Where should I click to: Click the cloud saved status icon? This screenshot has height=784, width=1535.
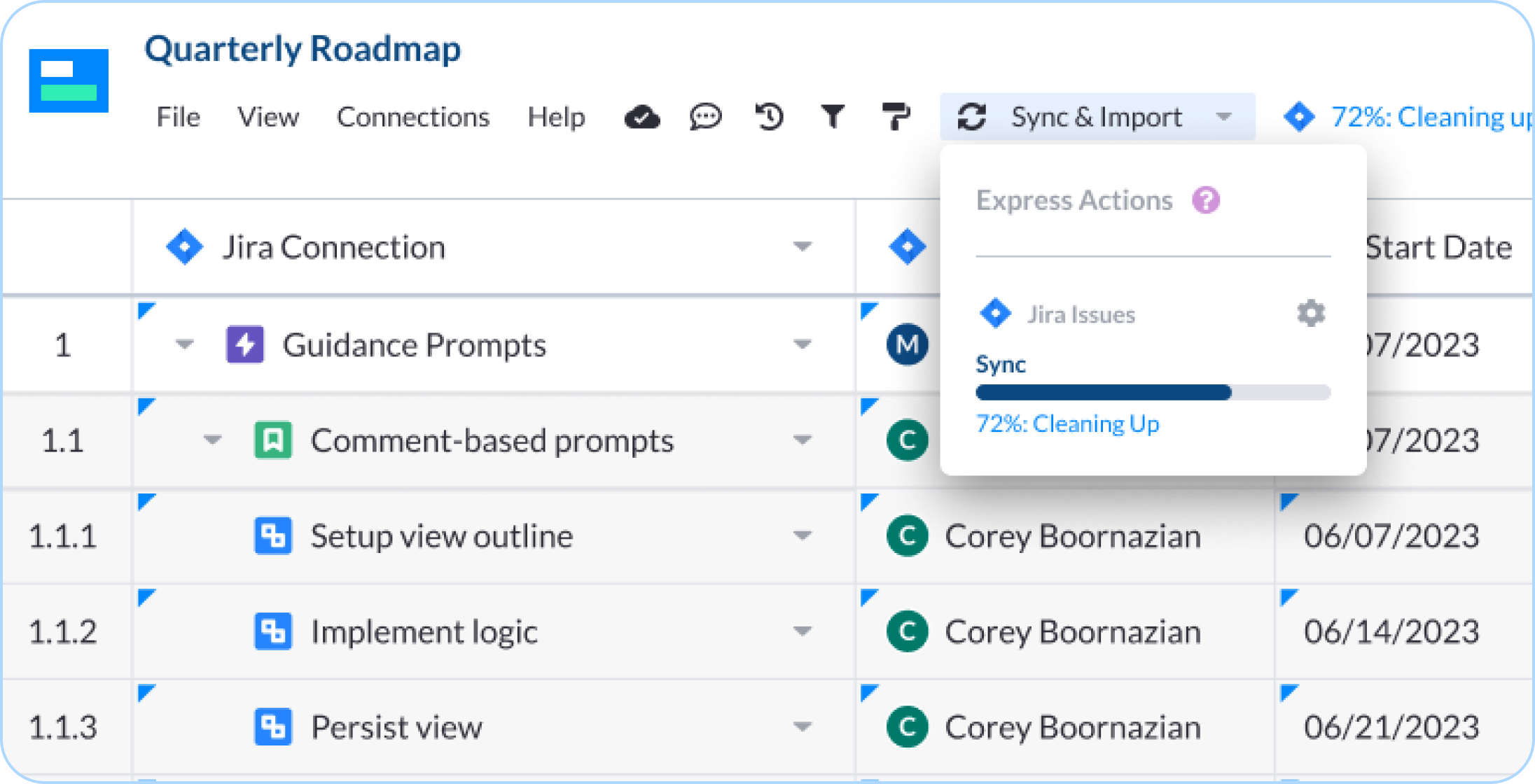(x=641, y=117)
